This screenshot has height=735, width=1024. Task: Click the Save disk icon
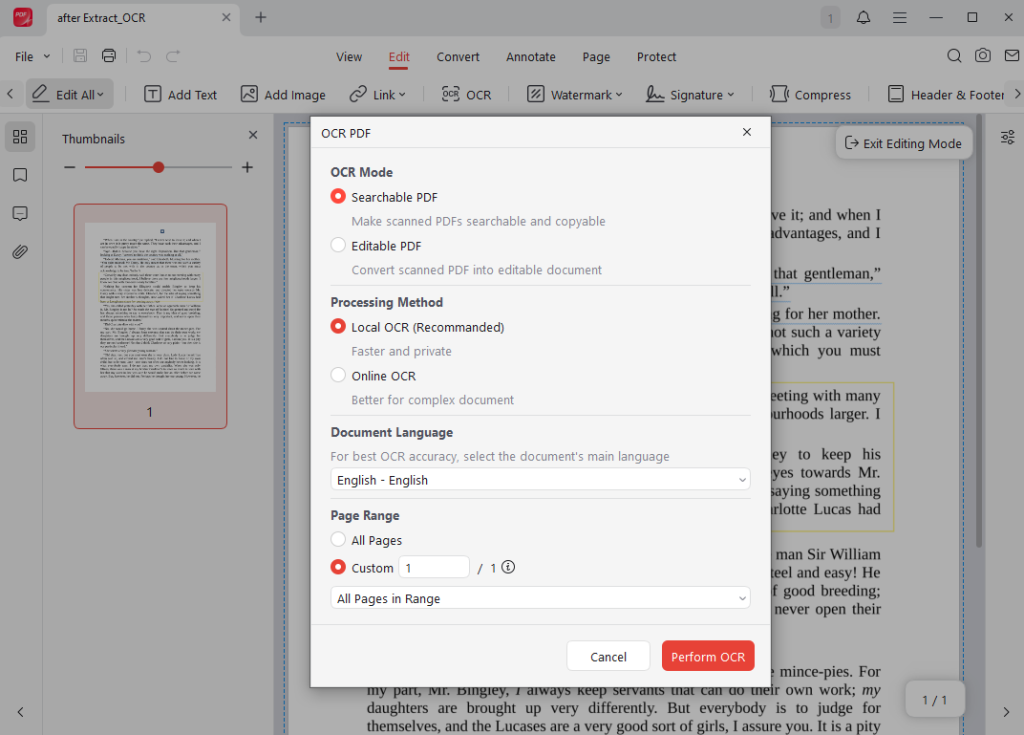coord(80,56)
